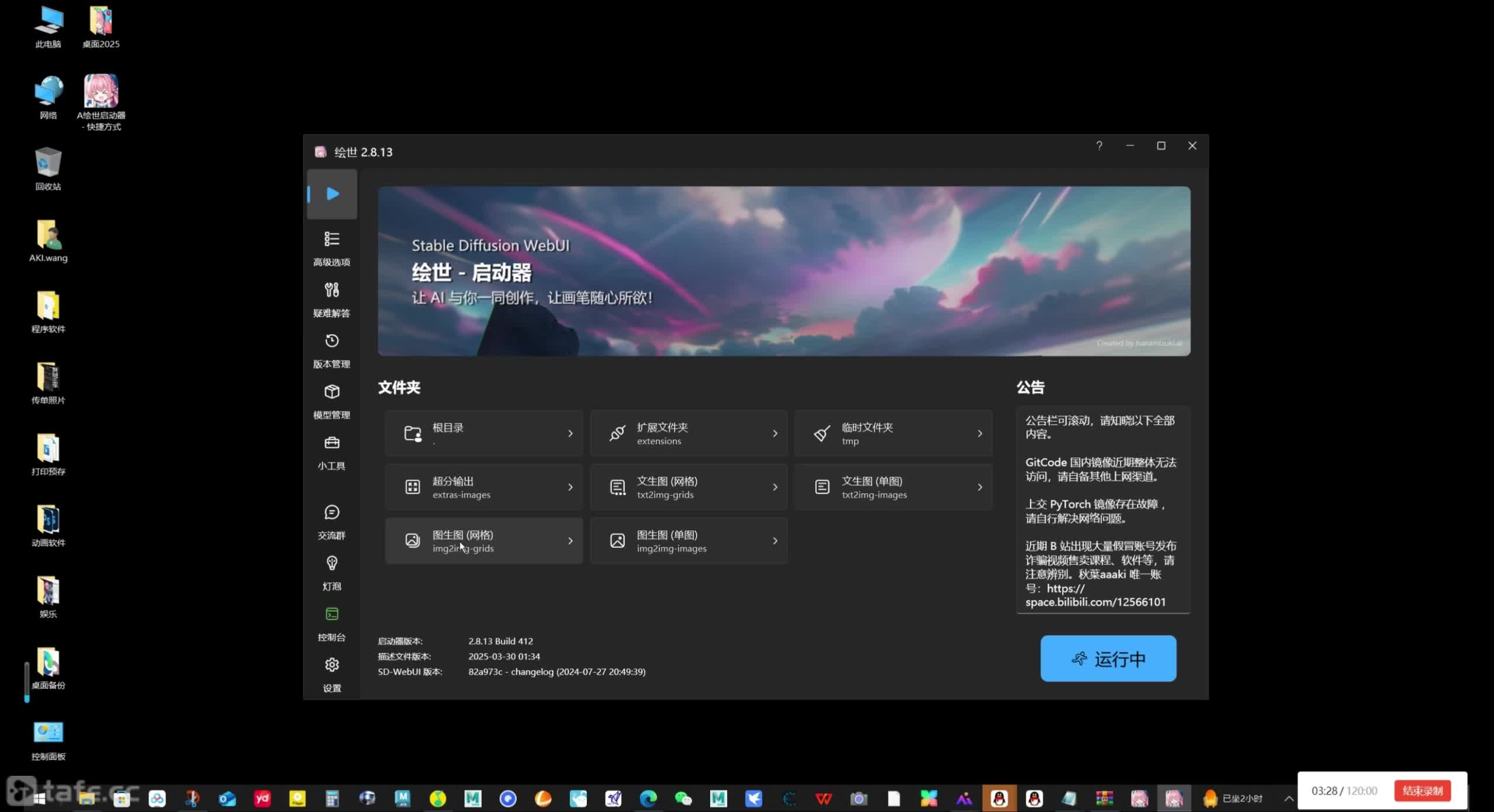Open 临时文件夹 tmp folder card
1494x812 pixels.
point(893,433)
